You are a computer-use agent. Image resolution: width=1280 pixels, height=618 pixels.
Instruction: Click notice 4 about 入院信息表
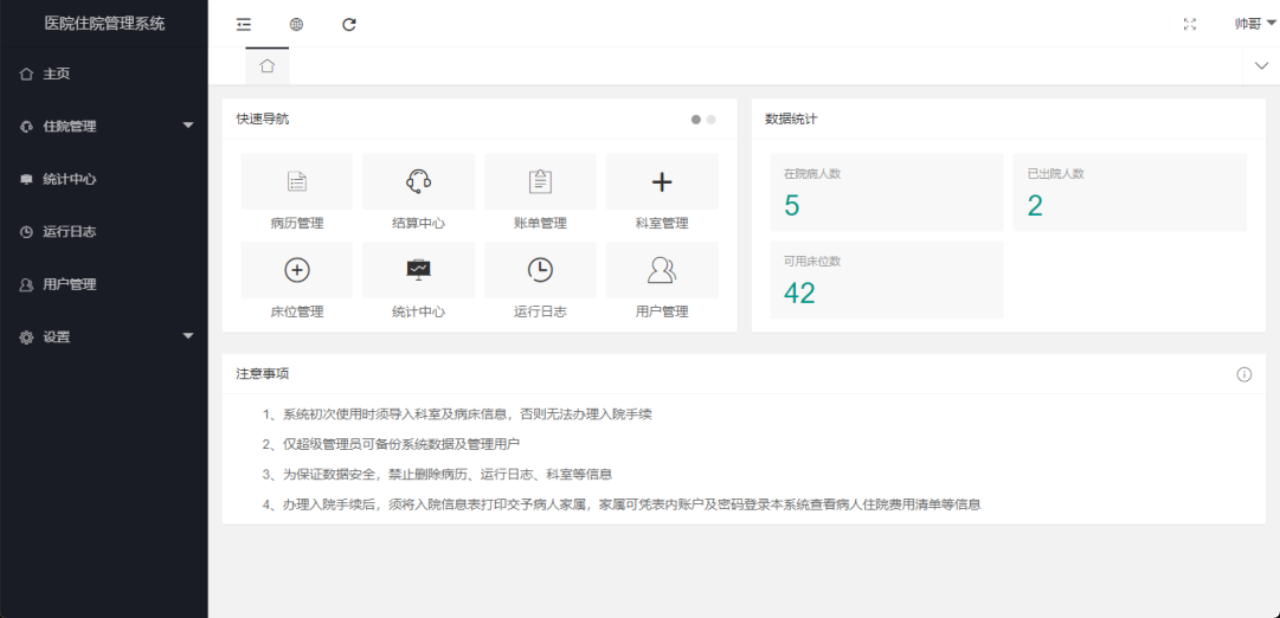tap(622, 504)
